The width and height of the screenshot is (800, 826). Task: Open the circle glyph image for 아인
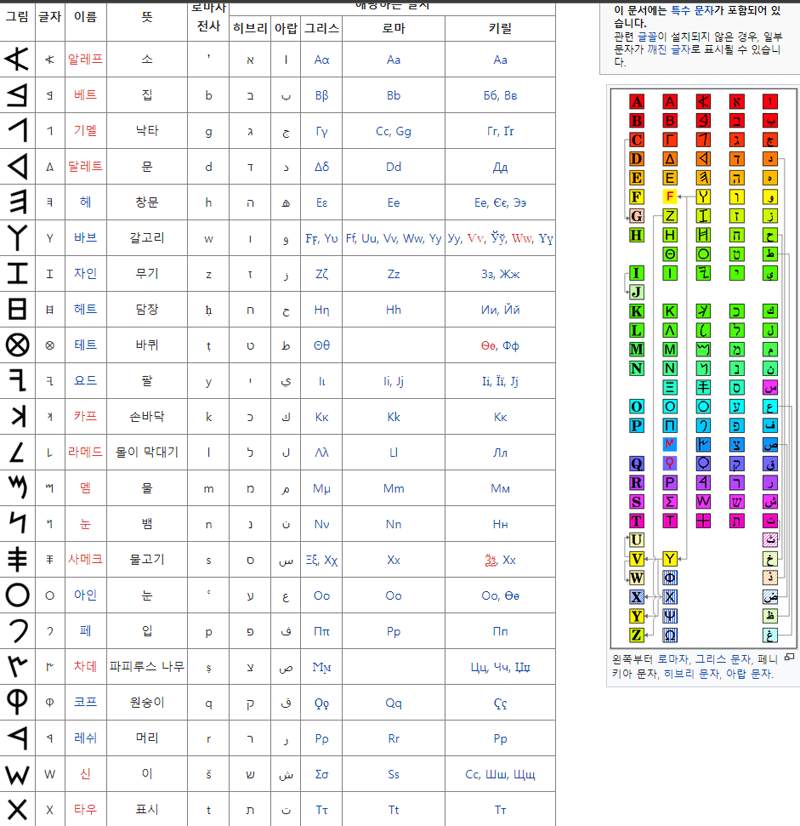pos(17,595)
